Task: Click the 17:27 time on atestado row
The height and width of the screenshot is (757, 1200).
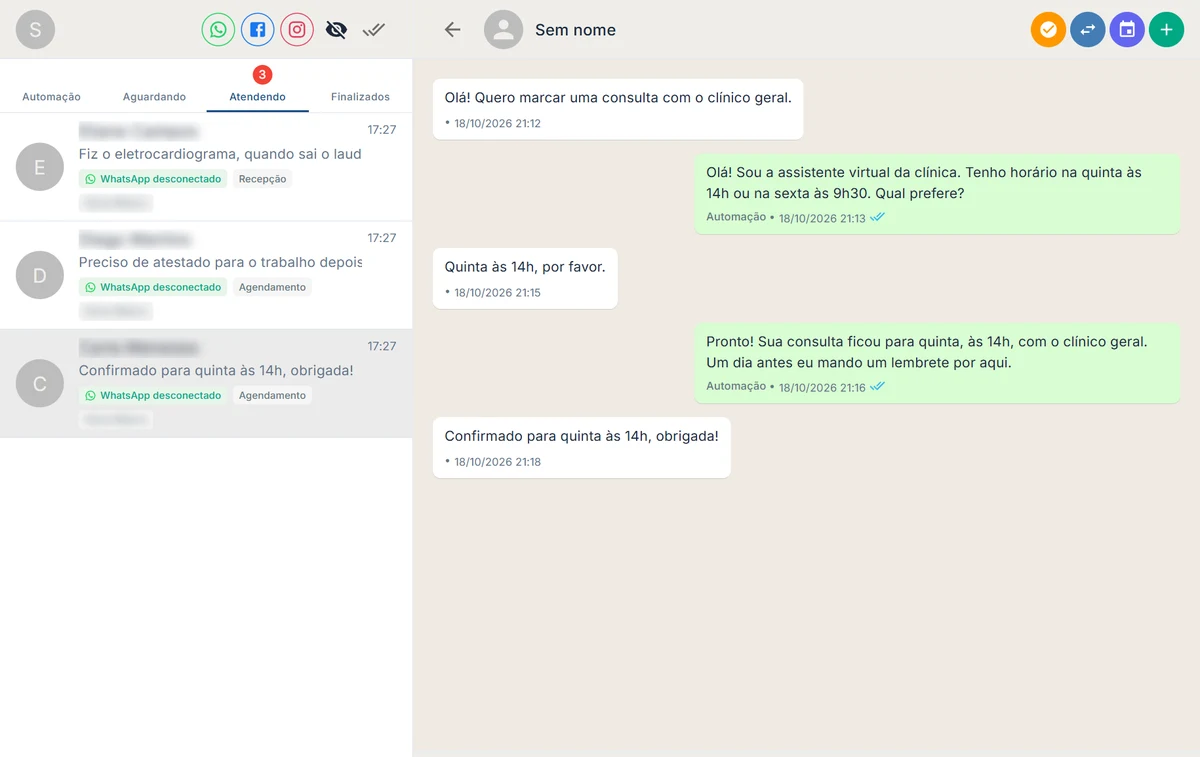Action: (382, 238)
